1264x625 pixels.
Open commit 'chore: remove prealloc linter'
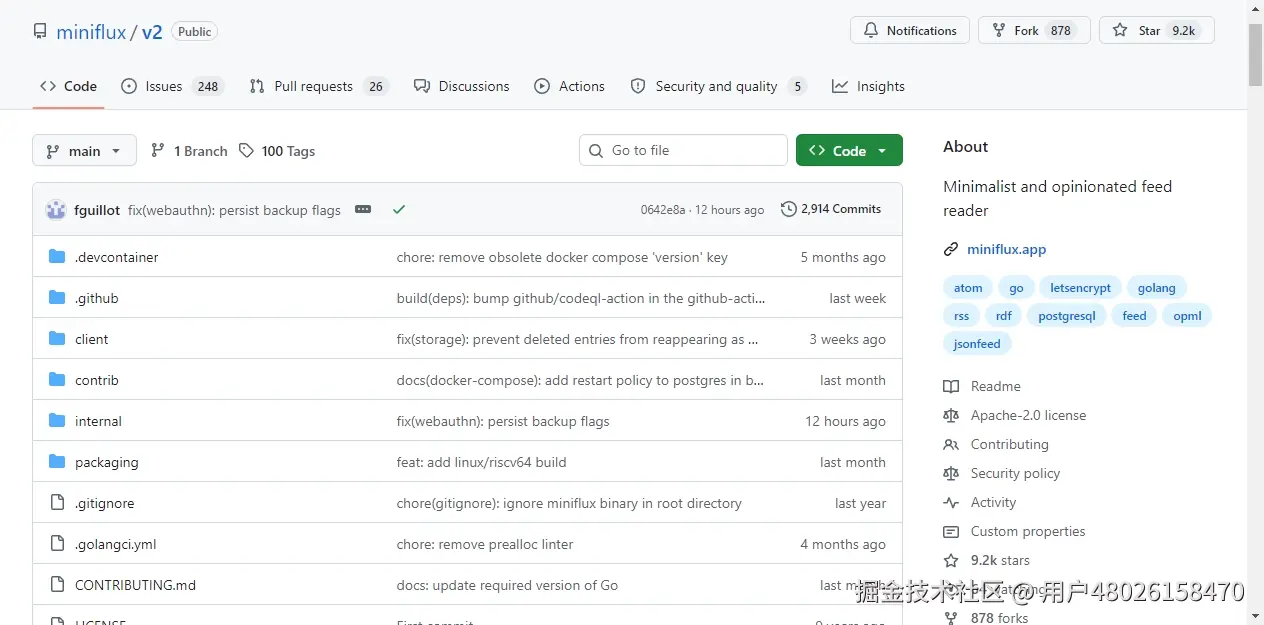click(485, 544)
